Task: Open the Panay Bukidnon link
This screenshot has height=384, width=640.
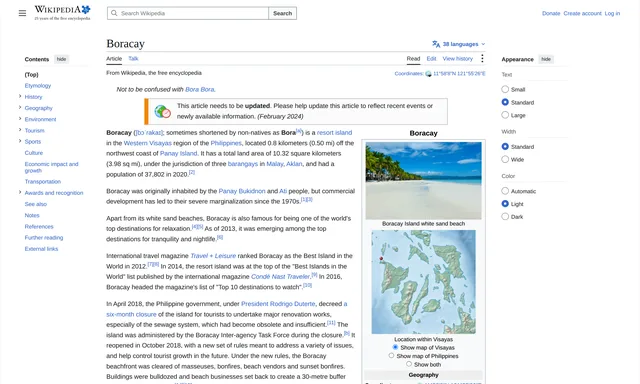Action: (x=242, y=191)
